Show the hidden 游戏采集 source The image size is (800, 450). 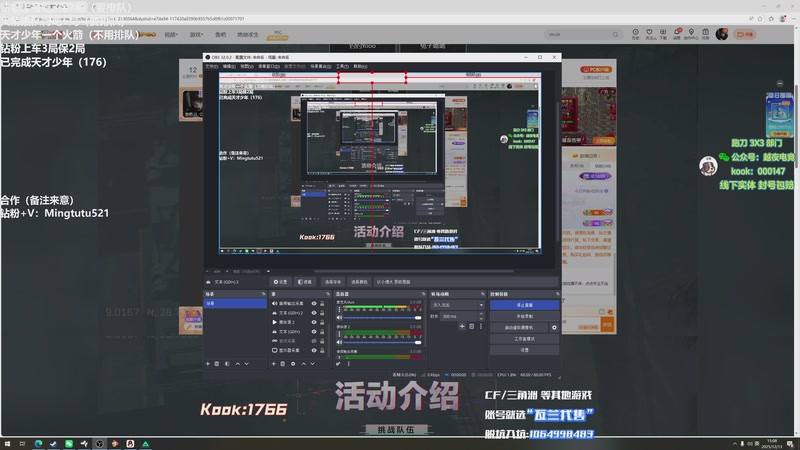click(x=314, y=341)
